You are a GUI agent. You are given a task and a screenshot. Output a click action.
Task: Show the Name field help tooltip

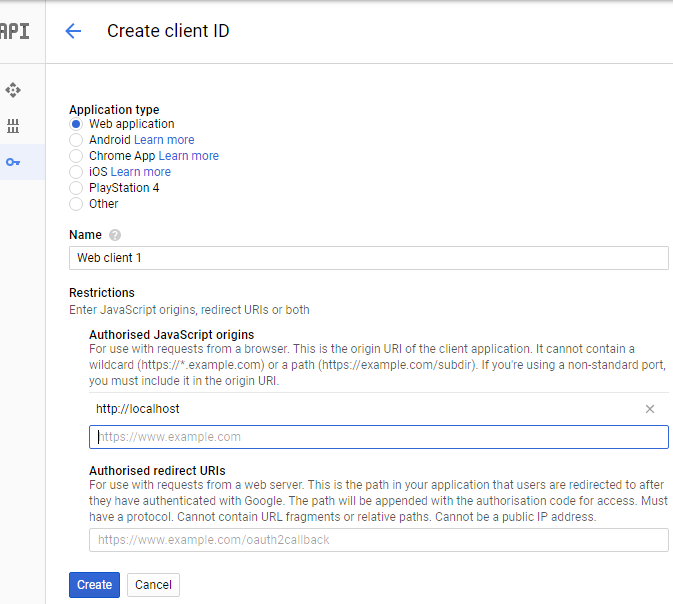point(115,235)
